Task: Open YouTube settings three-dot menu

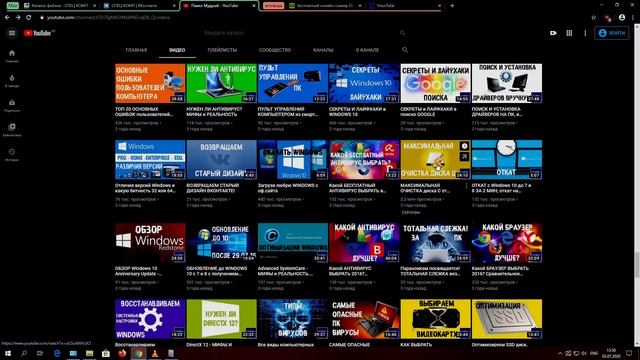Action: tap(585, 33)
